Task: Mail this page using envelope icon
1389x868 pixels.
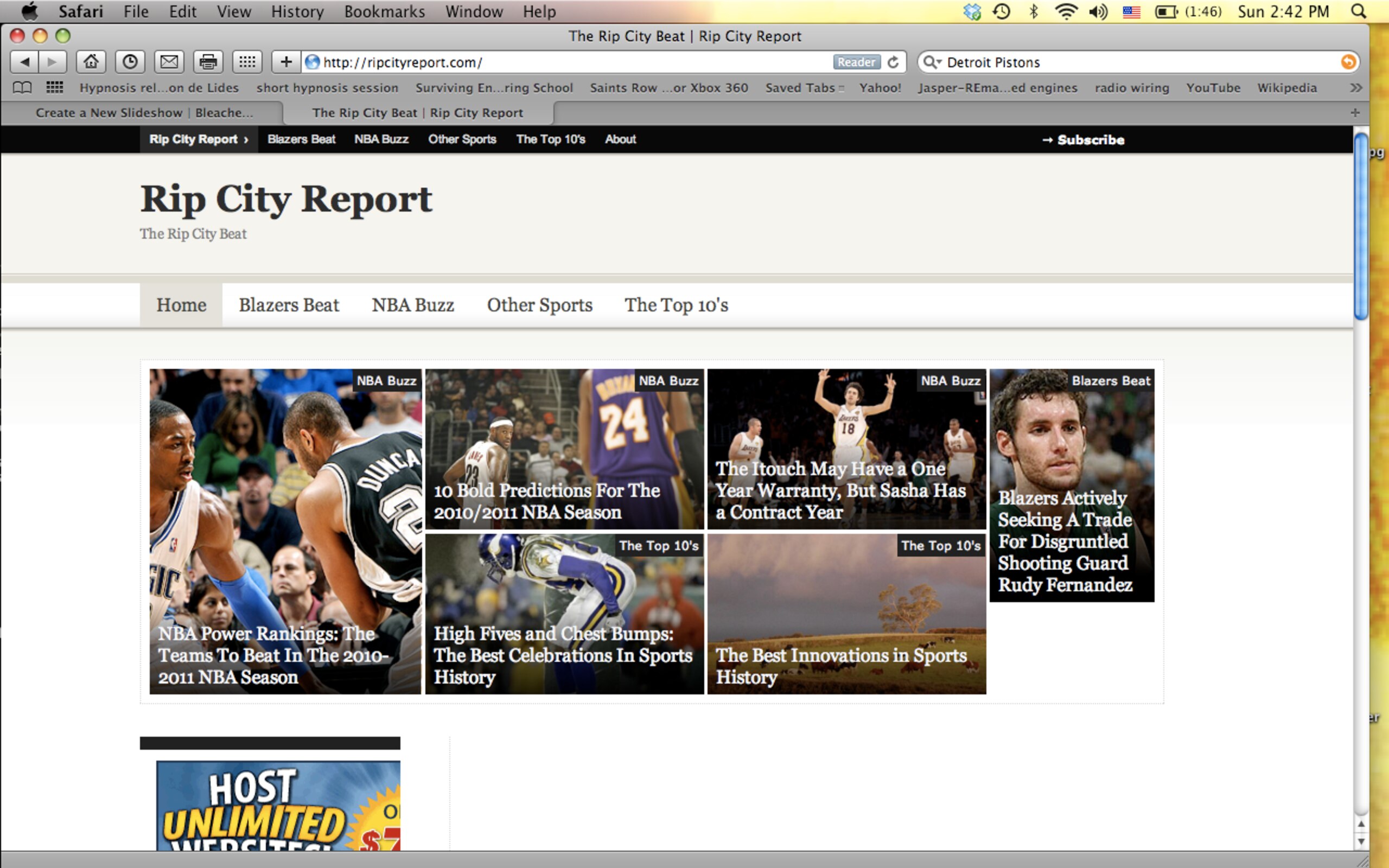Action: [169, 61]
